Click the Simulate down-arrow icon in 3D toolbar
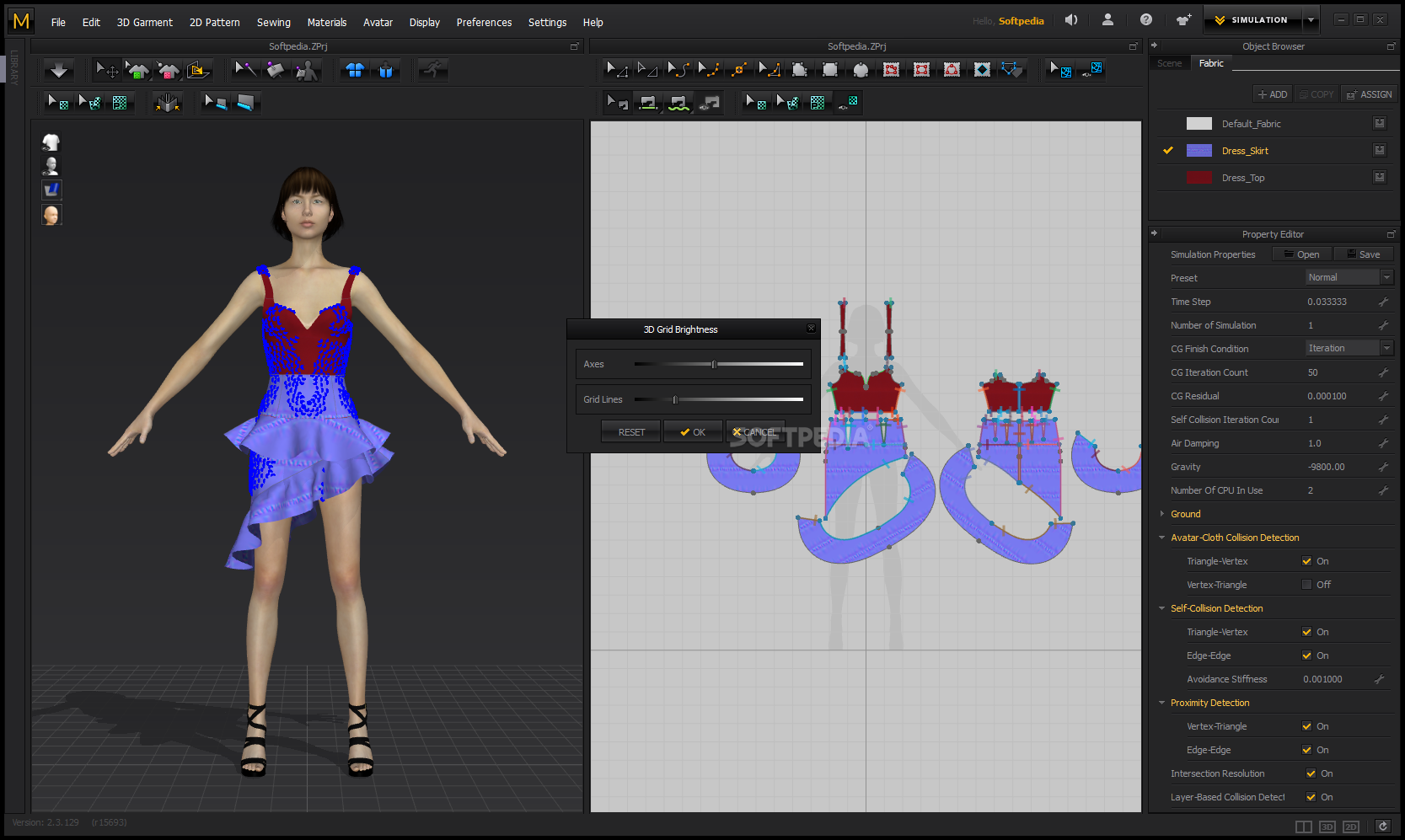This screenshot has width=1405, height=840. click(x=59, y=70)
